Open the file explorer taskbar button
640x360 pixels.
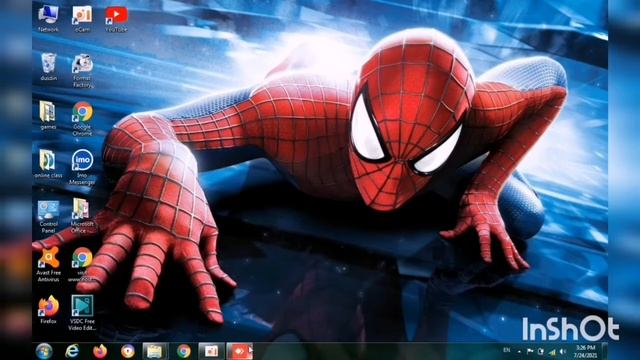coord(155,351)
